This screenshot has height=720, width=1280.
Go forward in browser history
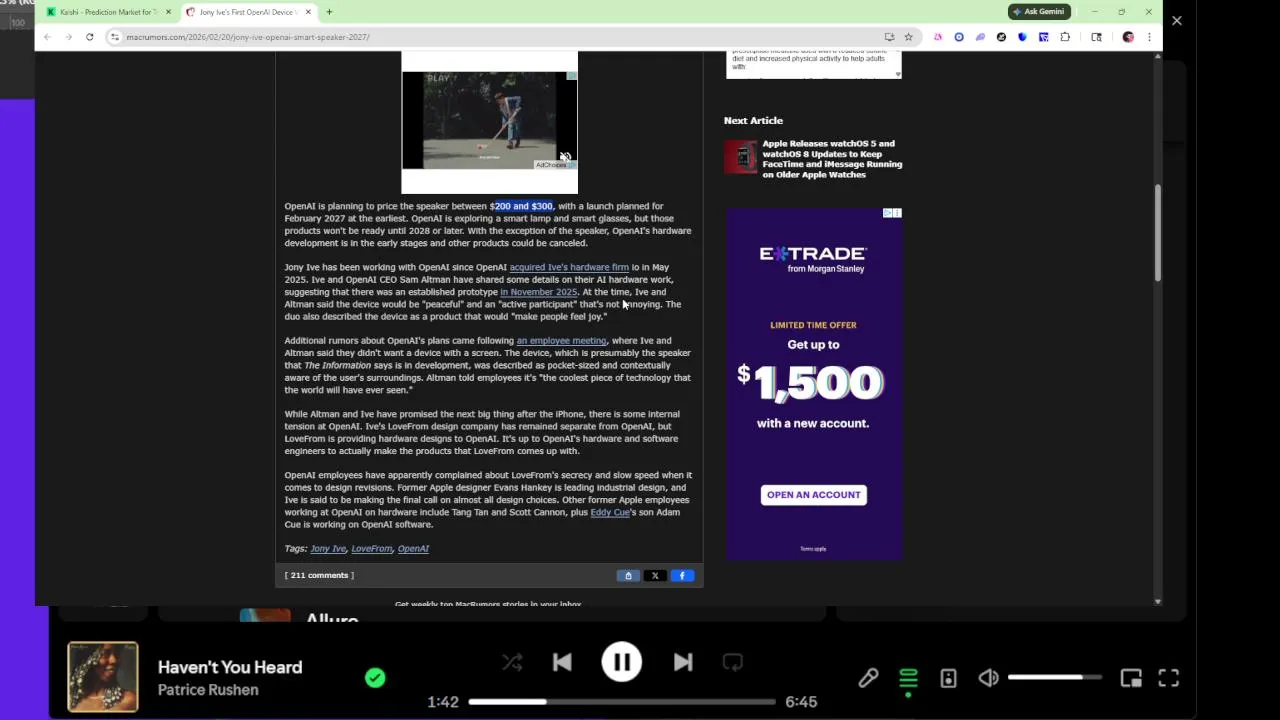(68, 37)
